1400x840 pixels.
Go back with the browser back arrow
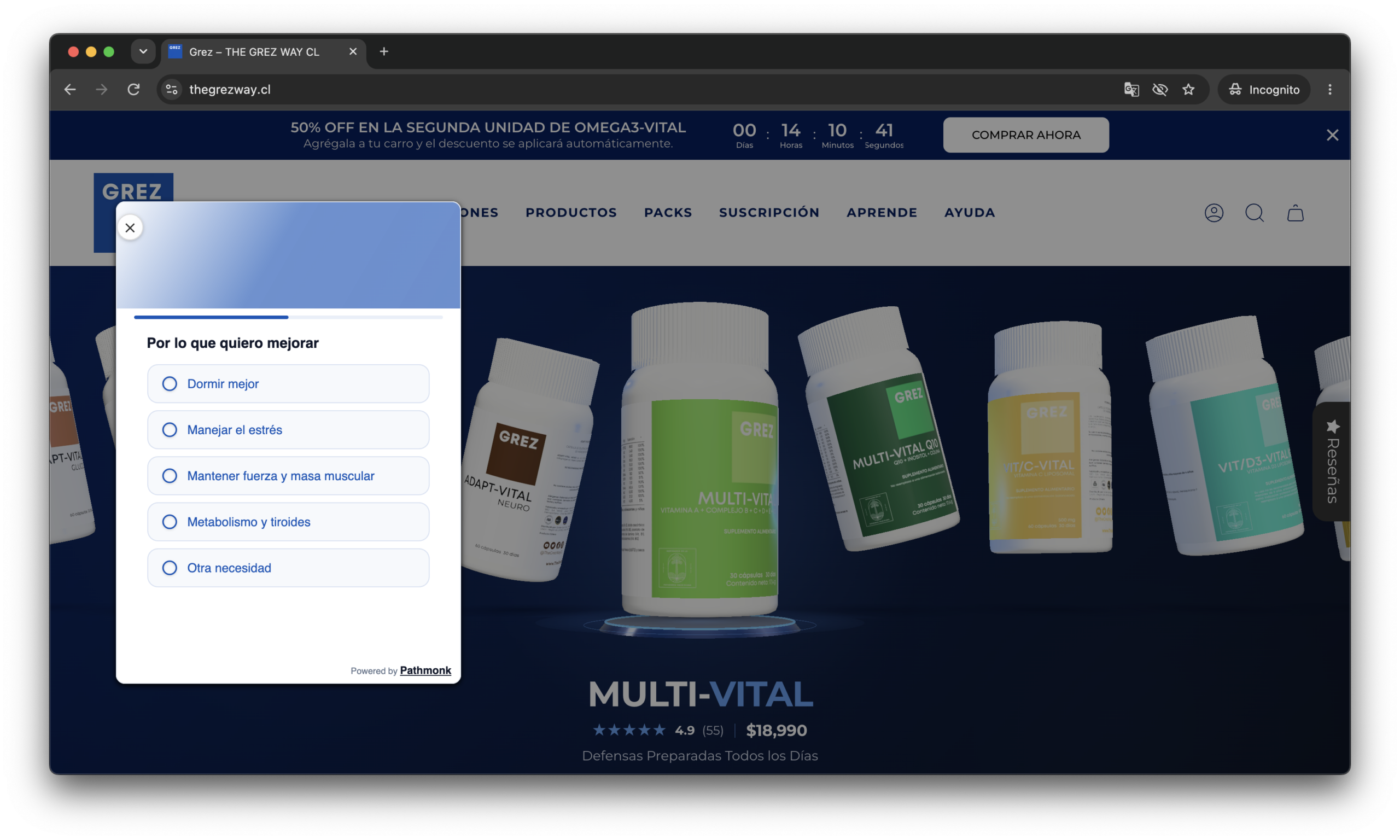click(x=70, y=90)
